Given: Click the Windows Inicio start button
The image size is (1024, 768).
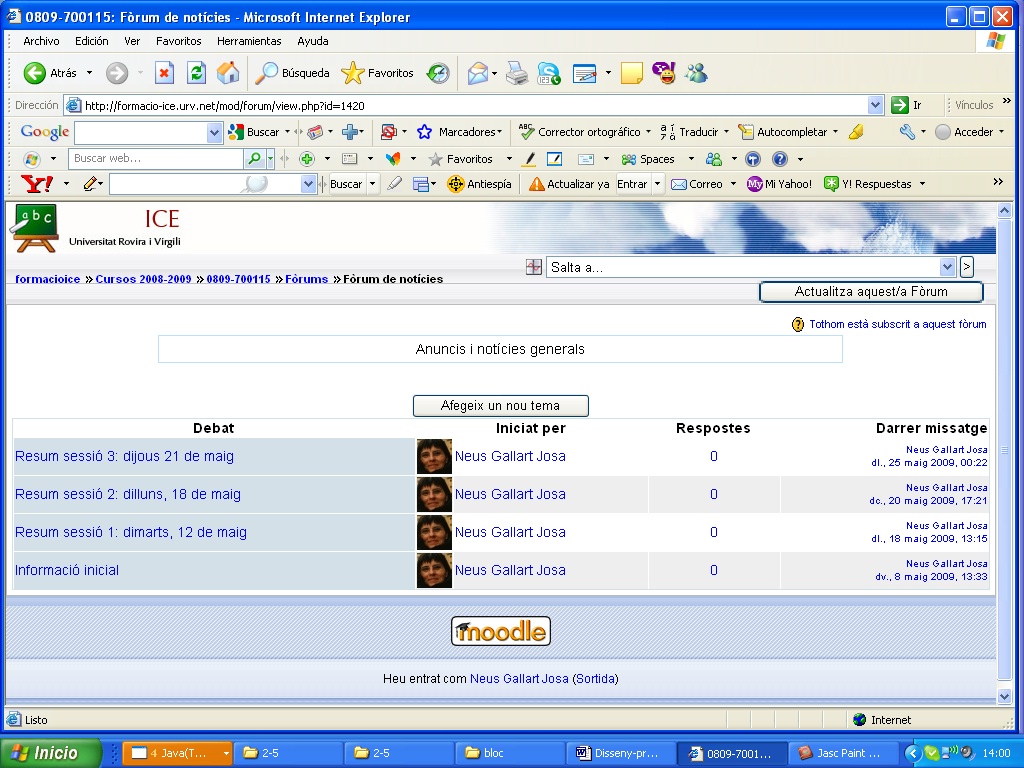Looking at the screenshot, I should click(x=51, y=753).
